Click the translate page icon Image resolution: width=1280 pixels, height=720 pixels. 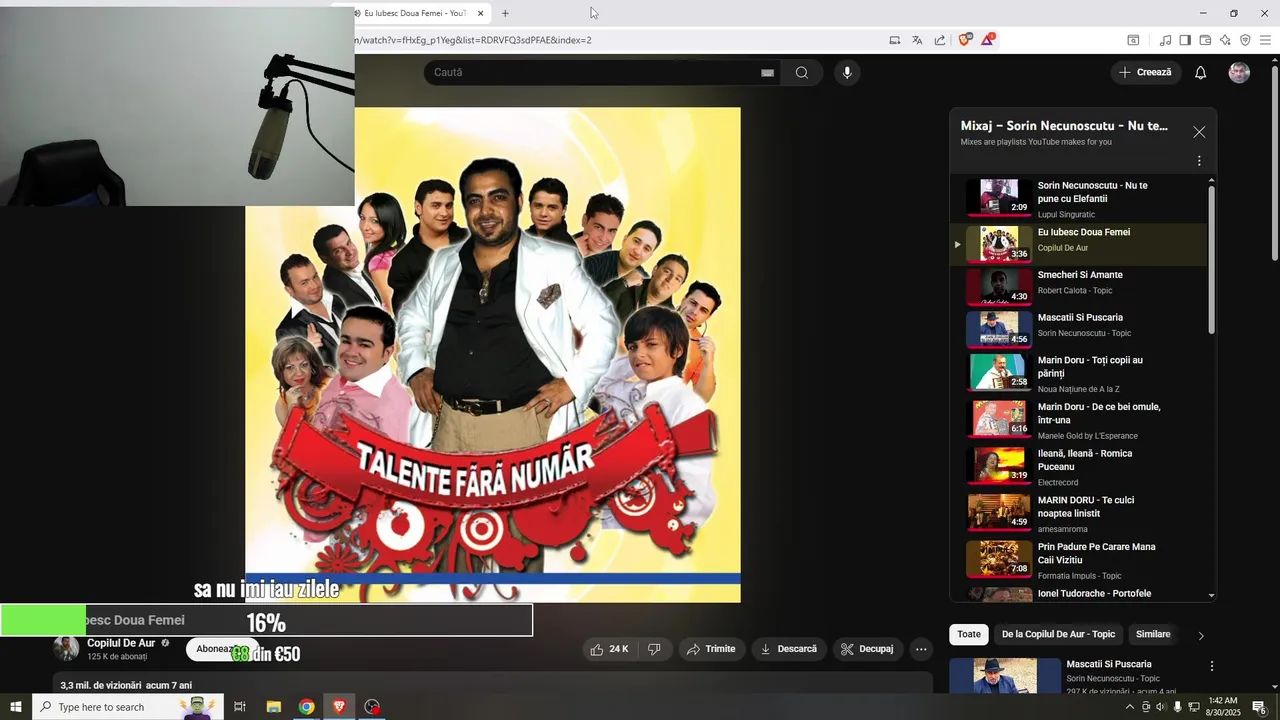click(917, 40)
